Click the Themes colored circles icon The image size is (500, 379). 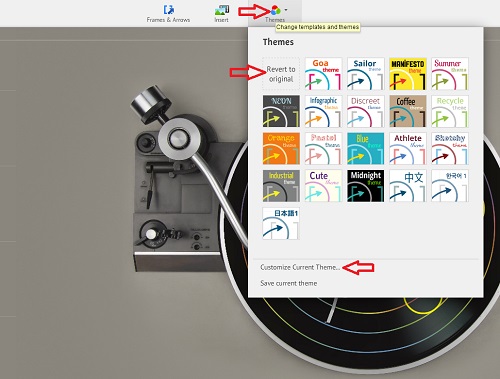click(x=275, y=10)
